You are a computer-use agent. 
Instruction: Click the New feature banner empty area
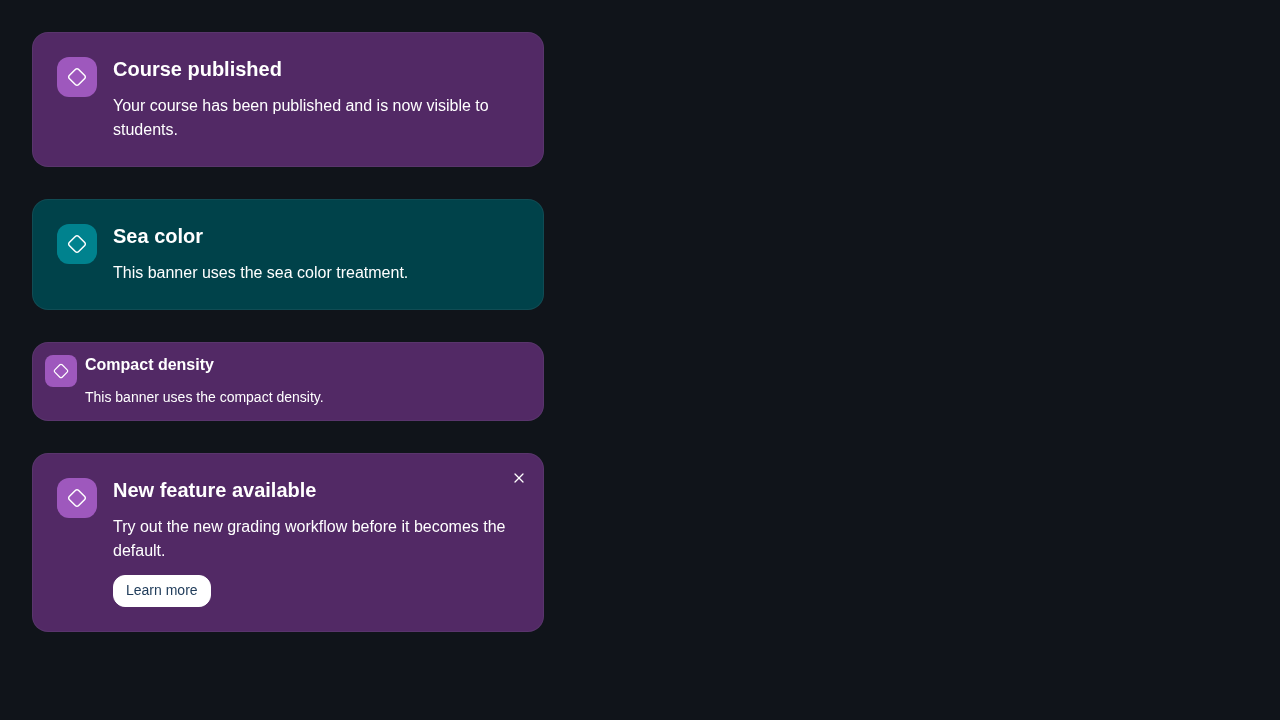point(380,595)
